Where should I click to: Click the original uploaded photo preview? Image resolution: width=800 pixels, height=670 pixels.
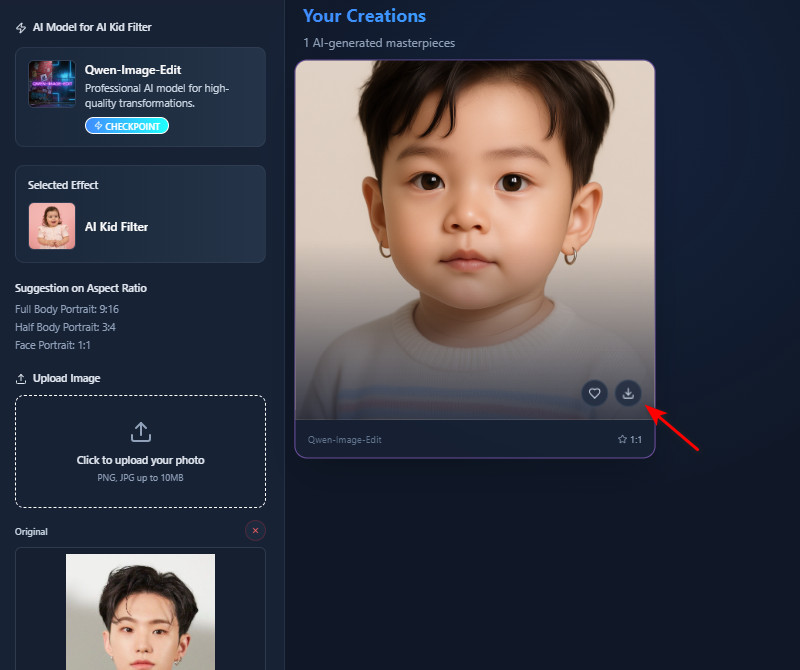coord(140,610)
